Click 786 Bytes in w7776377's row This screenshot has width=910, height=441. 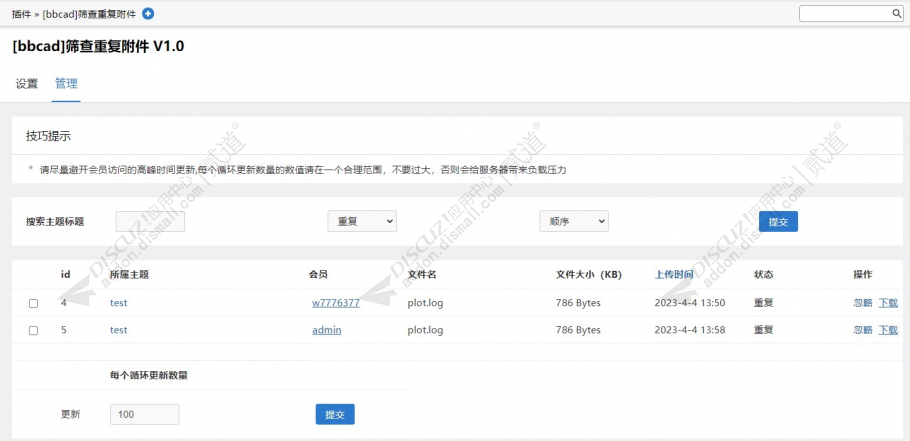click(578, 303)
